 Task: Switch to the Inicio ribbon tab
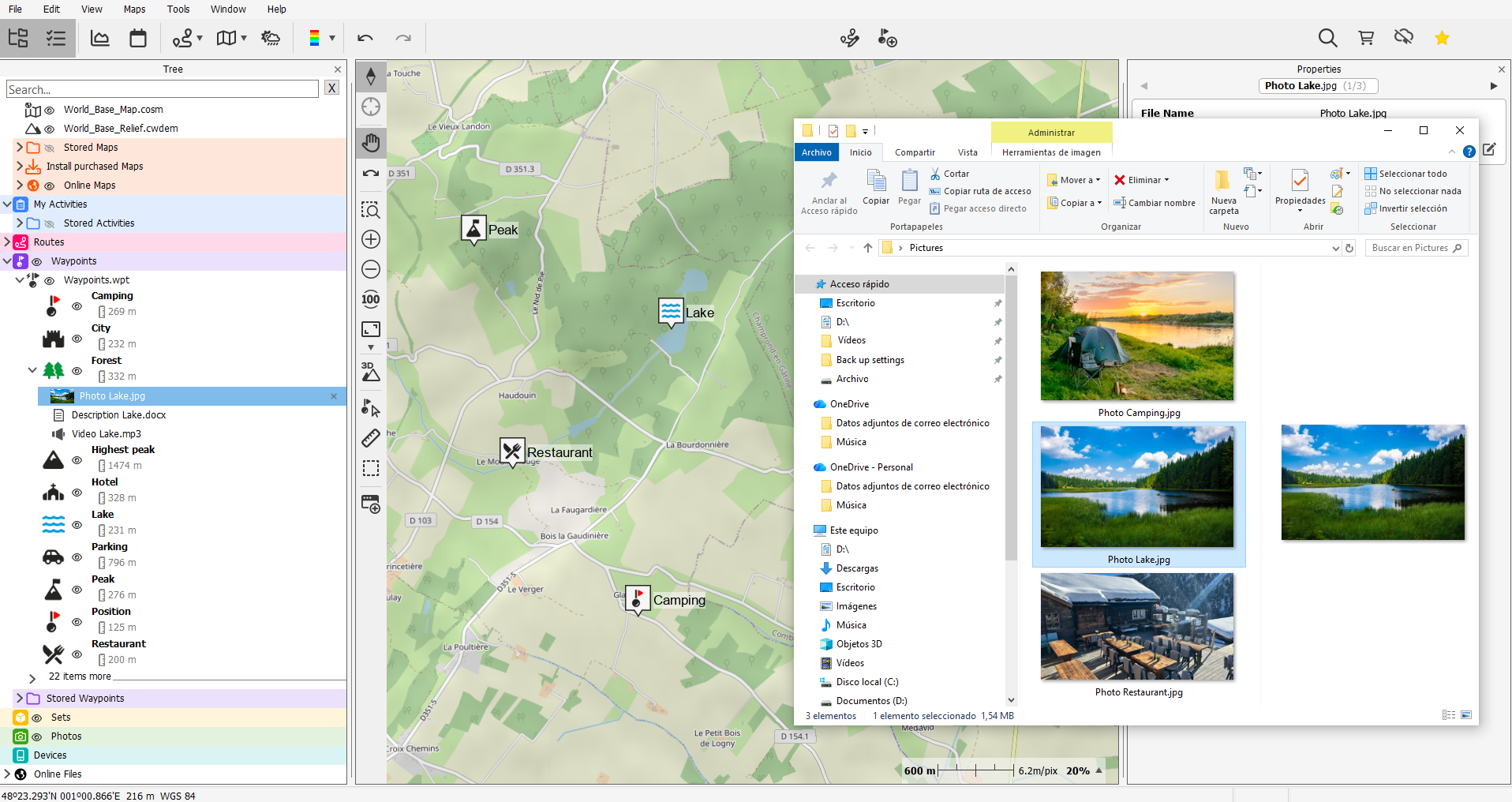pos(860,152)
